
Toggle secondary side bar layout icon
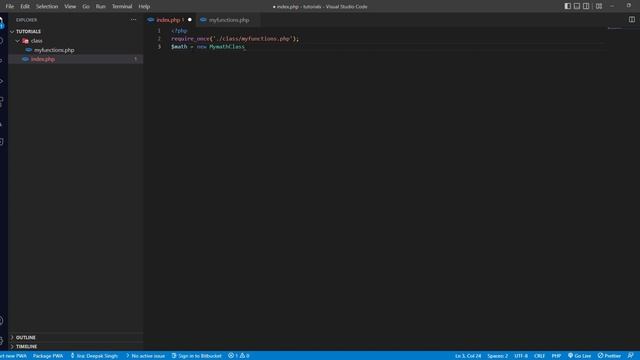(x=586, y=6)
